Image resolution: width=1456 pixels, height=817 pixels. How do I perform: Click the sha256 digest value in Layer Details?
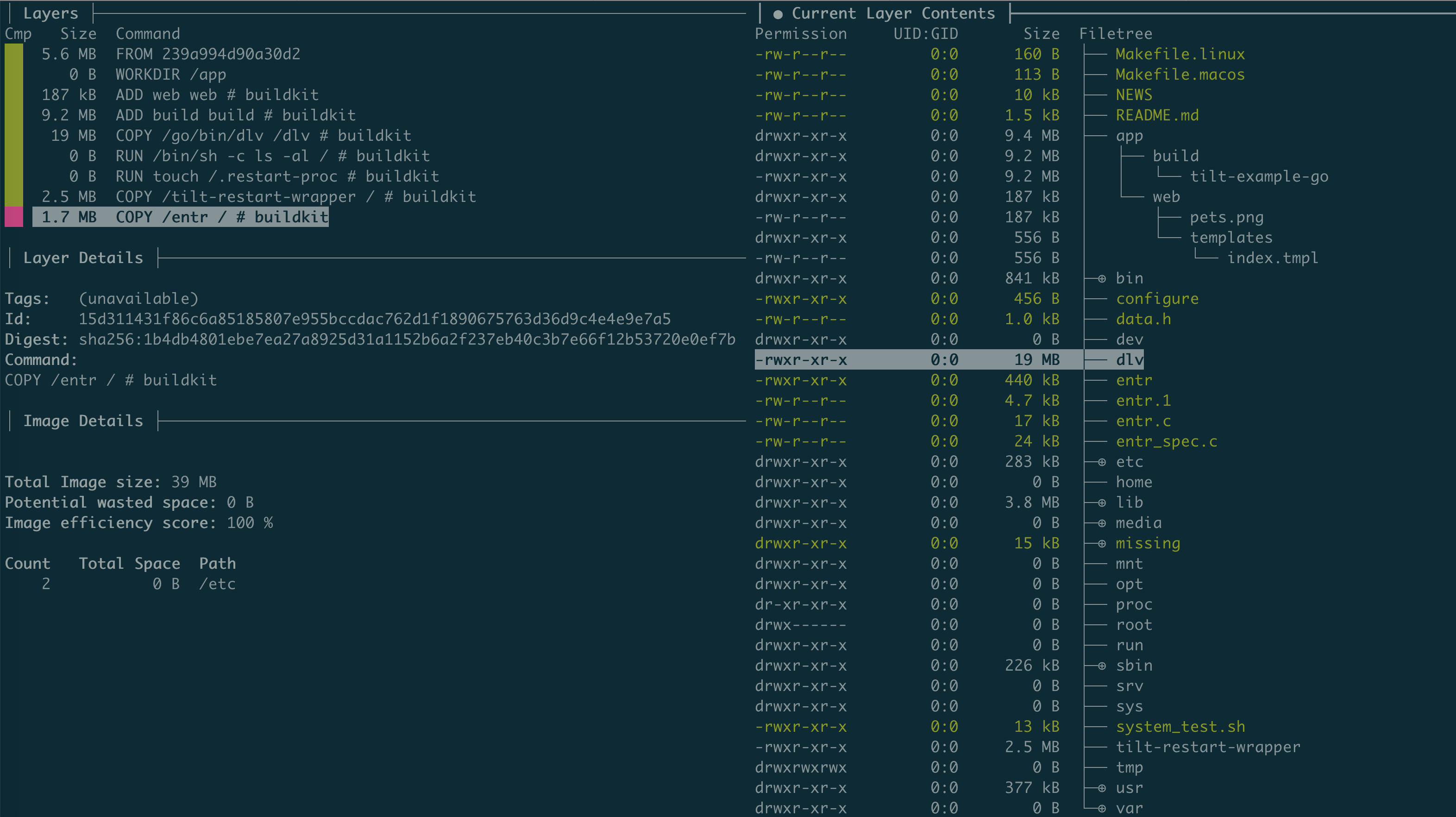407,339
